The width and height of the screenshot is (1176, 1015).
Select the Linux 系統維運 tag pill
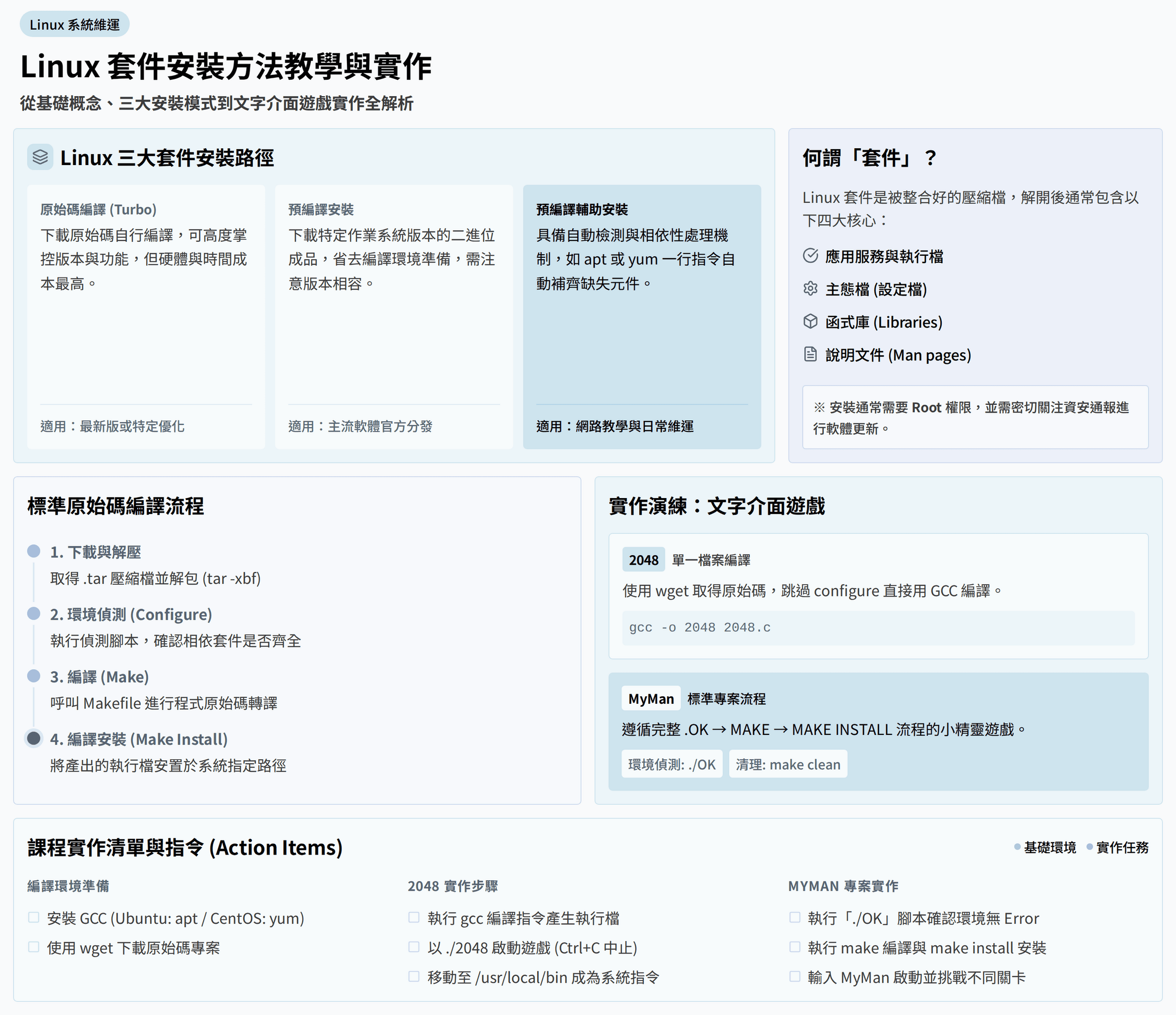[74, 24]
